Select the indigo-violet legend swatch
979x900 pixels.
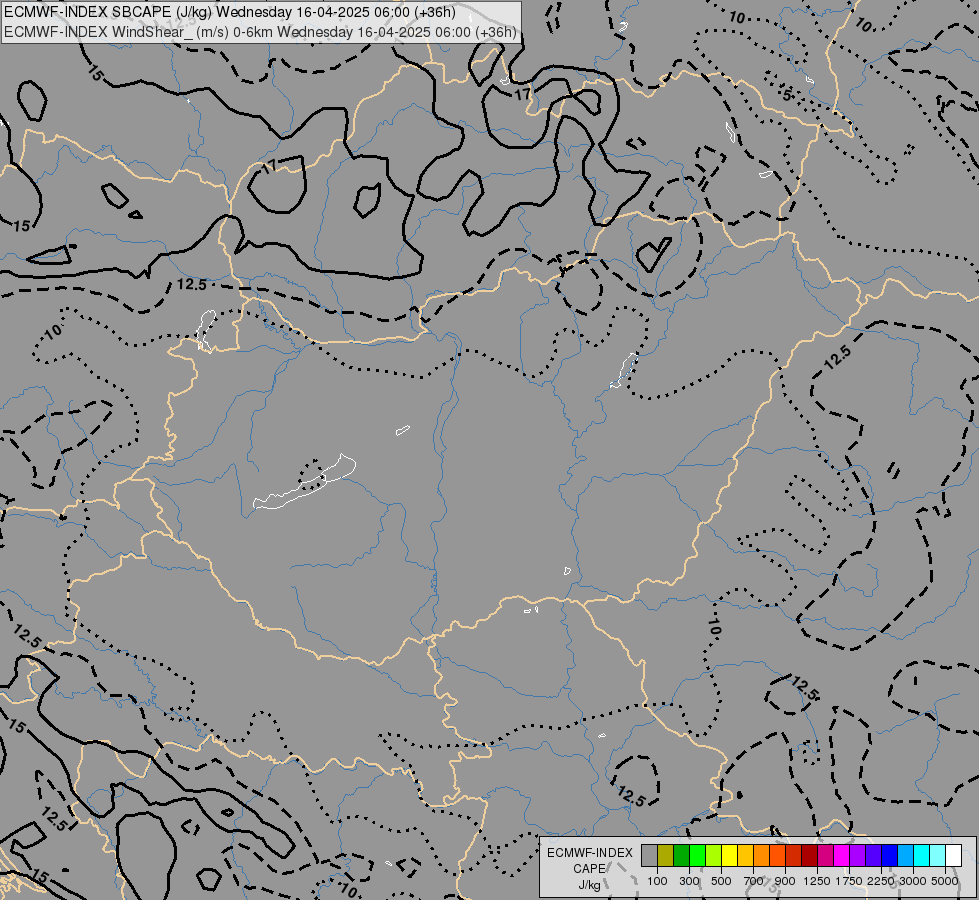coord(873,855)
